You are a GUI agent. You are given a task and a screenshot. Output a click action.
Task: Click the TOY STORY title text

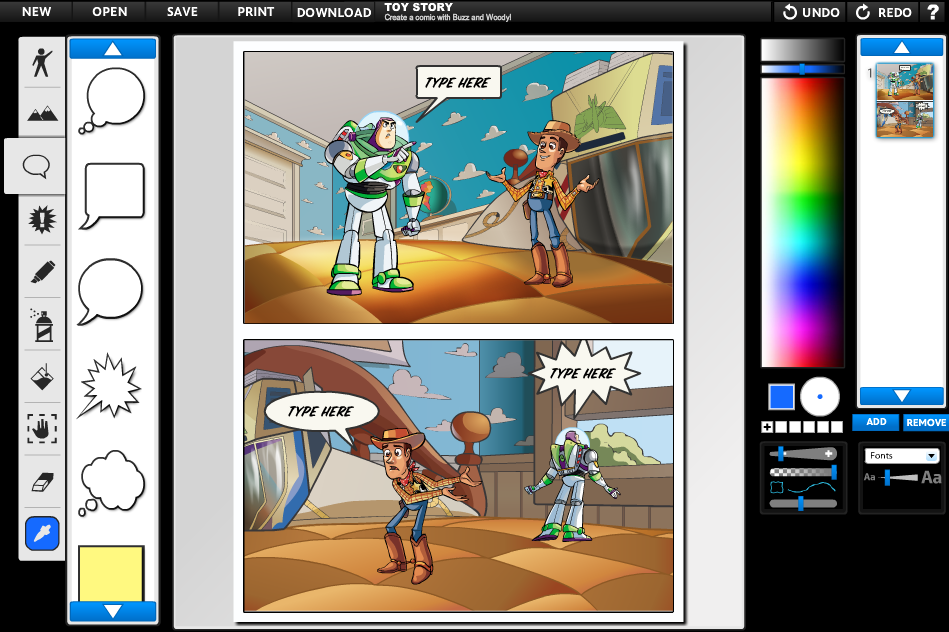(x=418, y=7)
